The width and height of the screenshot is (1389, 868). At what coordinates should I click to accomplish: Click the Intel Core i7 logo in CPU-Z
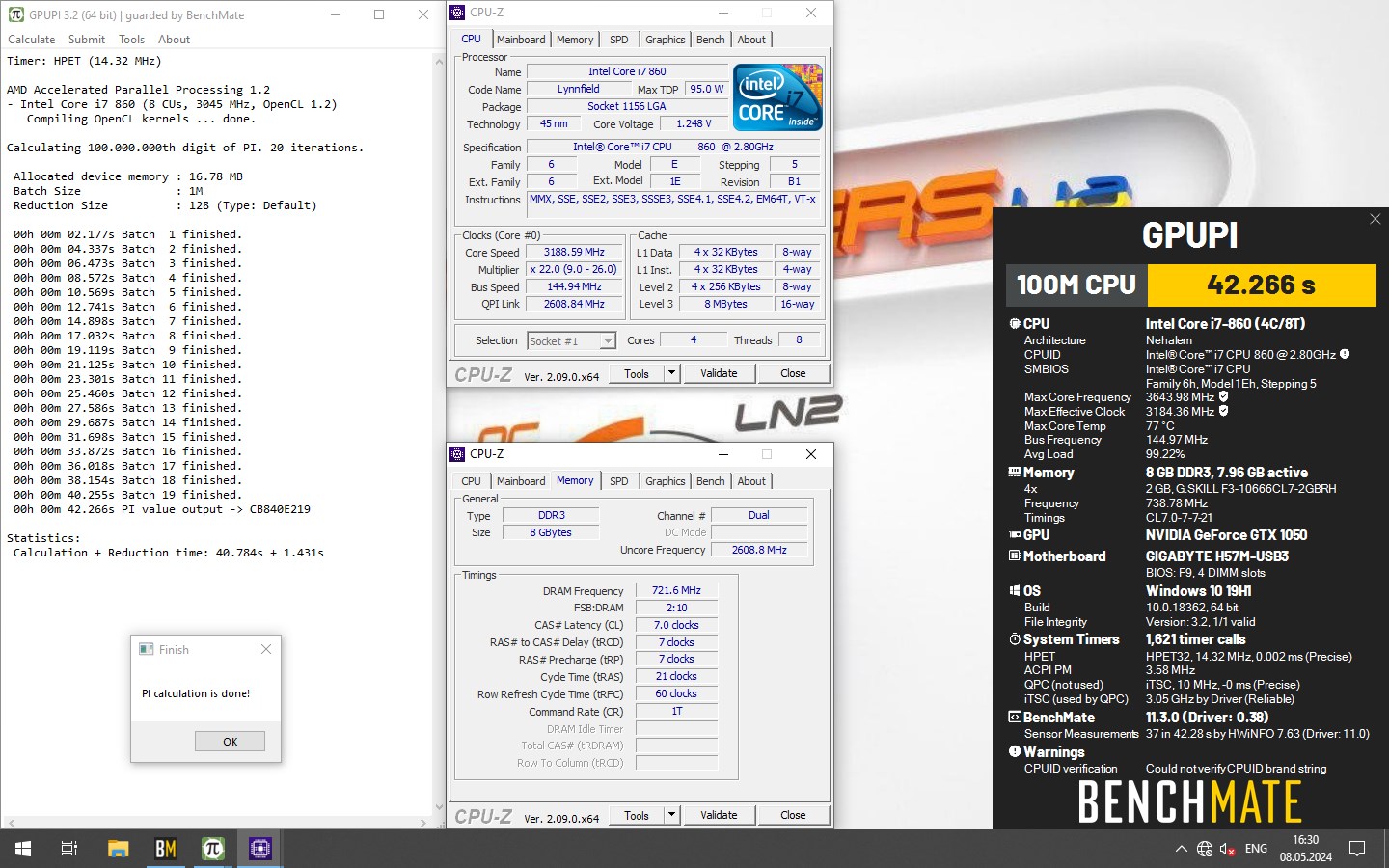[x=777, y=96]
